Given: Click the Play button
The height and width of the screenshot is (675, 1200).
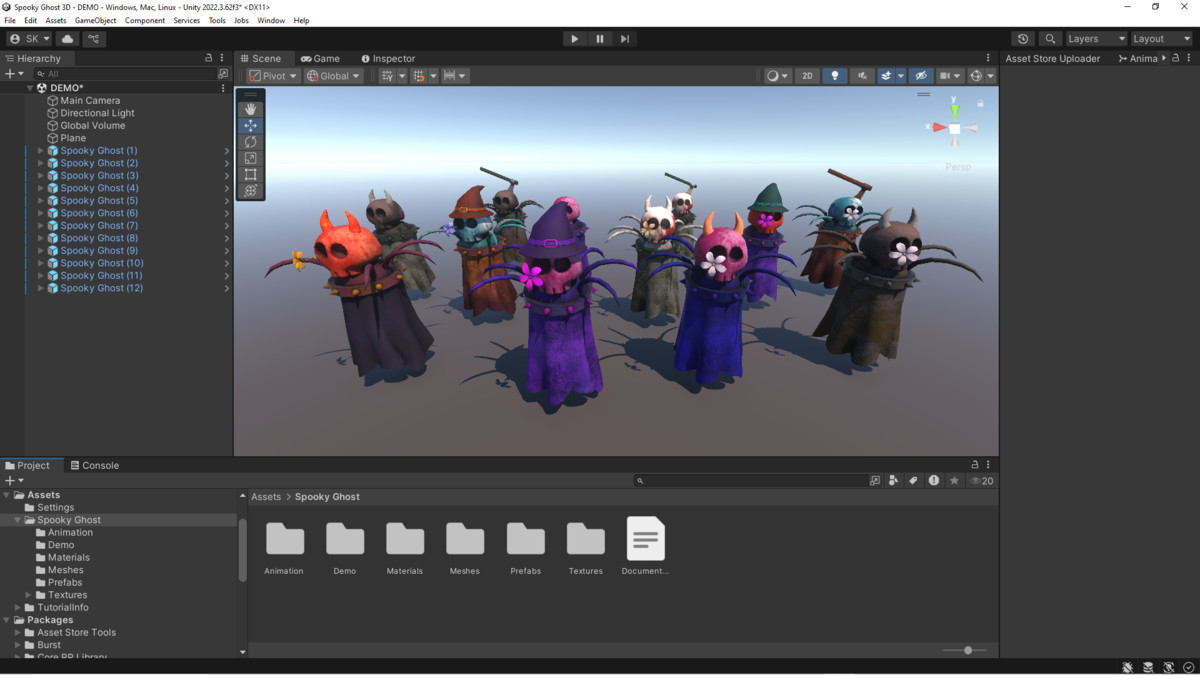Looking at the screenshot, I should click(574, 39).
